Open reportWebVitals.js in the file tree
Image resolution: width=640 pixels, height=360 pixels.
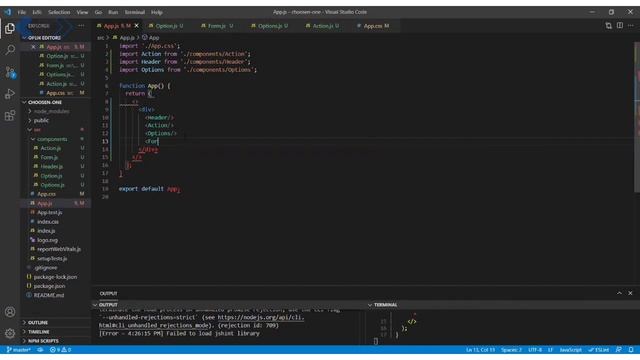pos(59,249)
